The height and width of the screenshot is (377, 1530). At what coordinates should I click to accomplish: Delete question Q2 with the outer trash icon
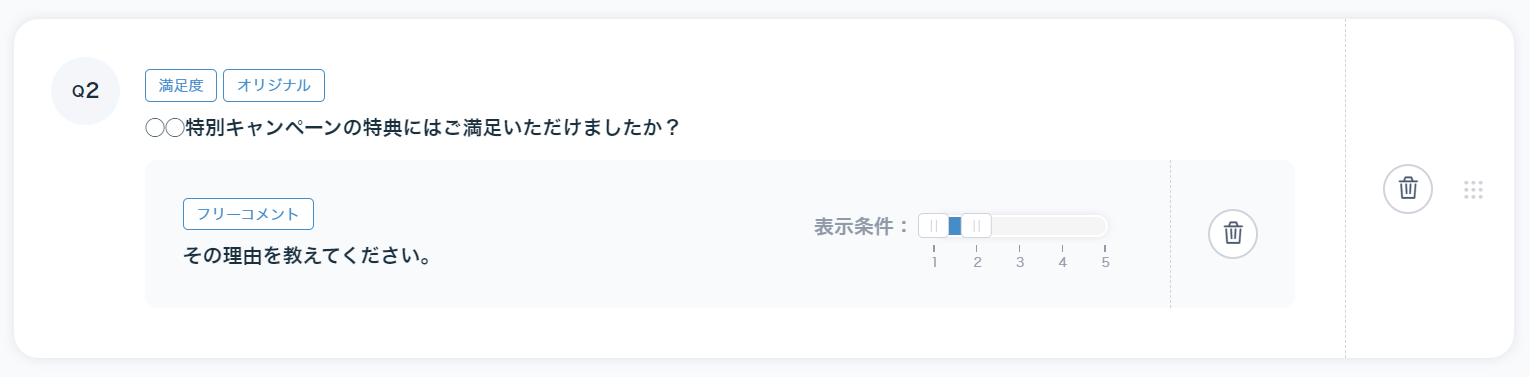pos(1407,188)
